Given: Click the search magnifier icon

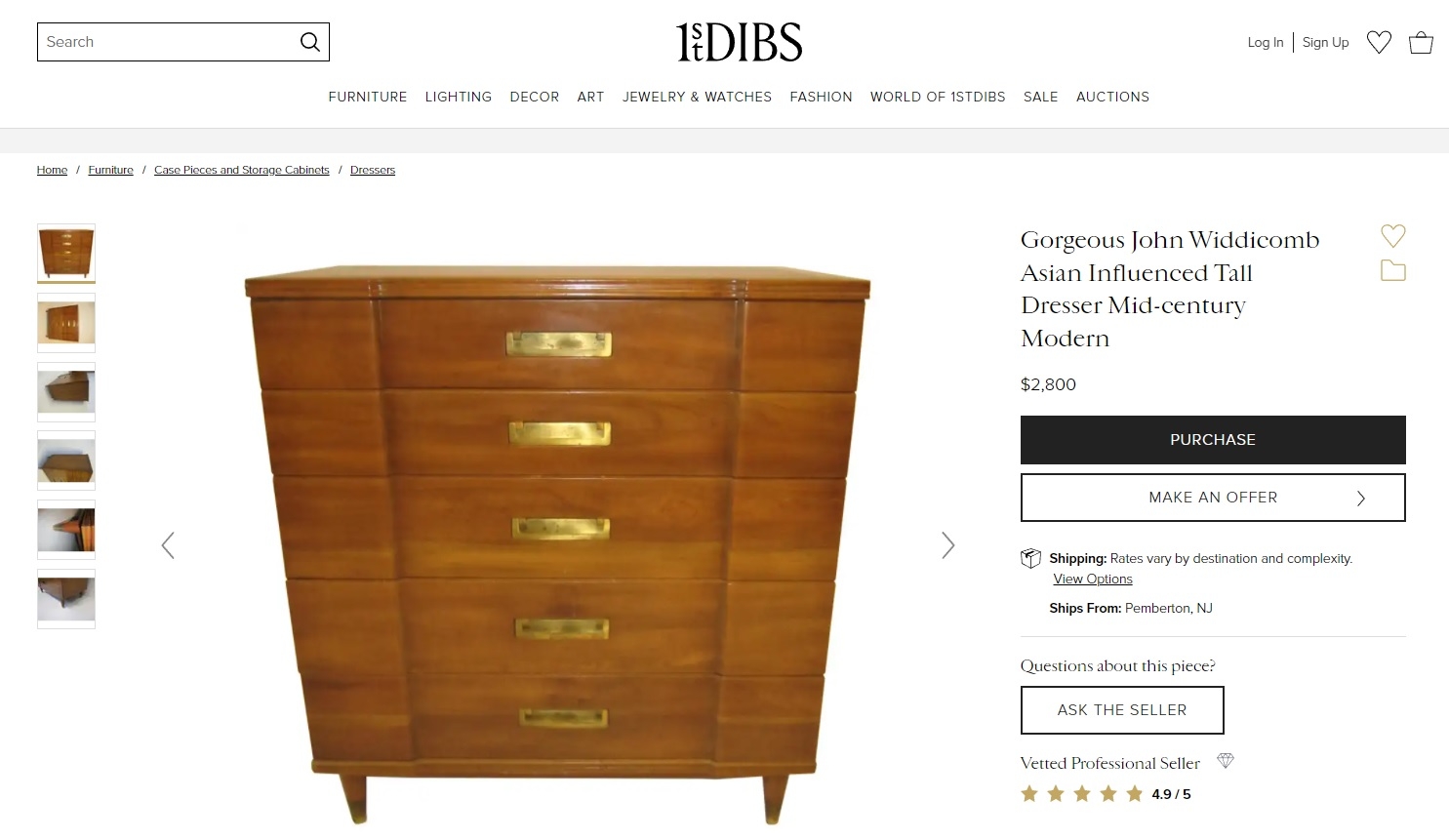Looking at the screenshot, I should tap(310, 42).
